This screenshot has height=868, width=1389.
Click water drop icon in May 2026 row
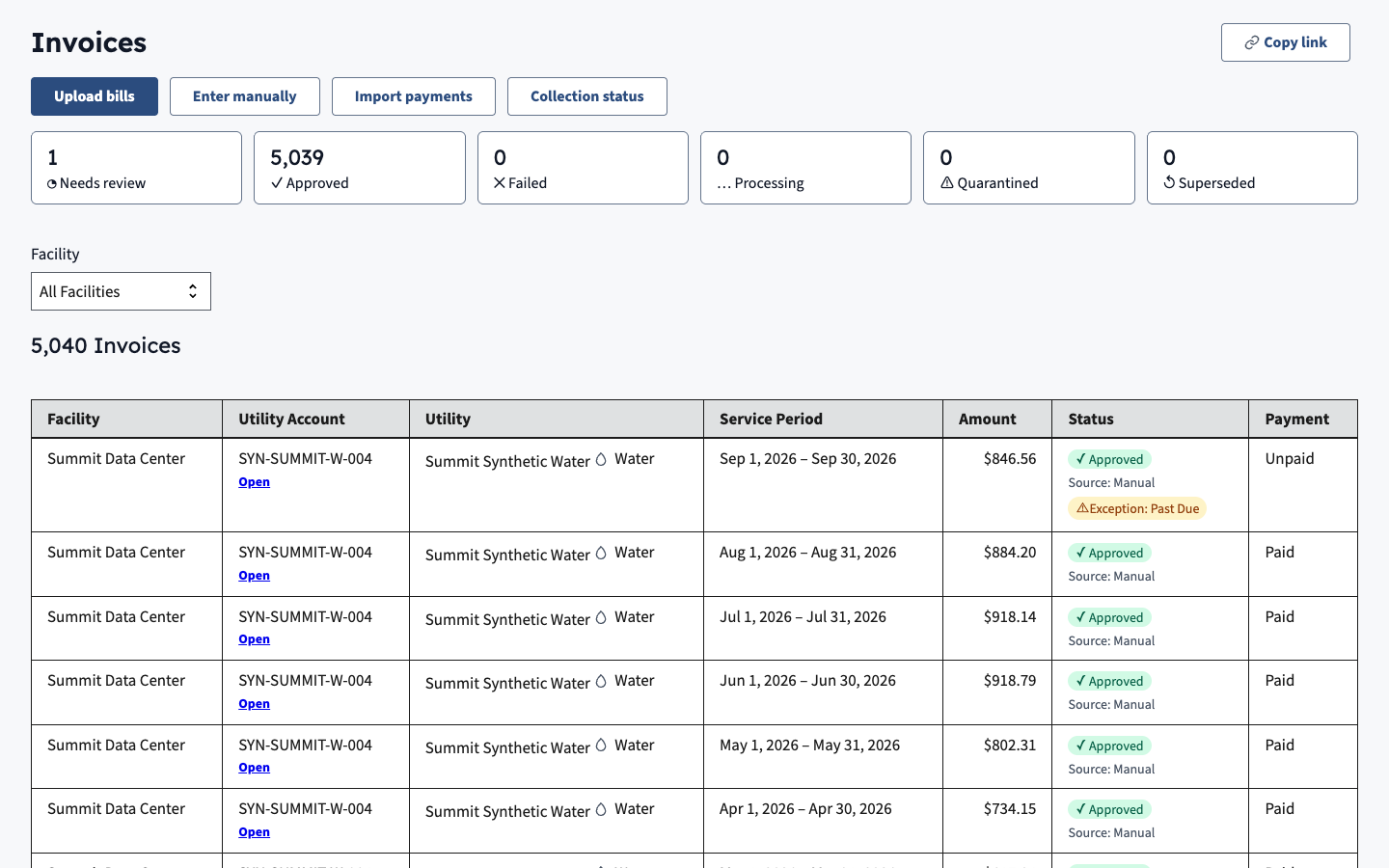click(601, 746)
